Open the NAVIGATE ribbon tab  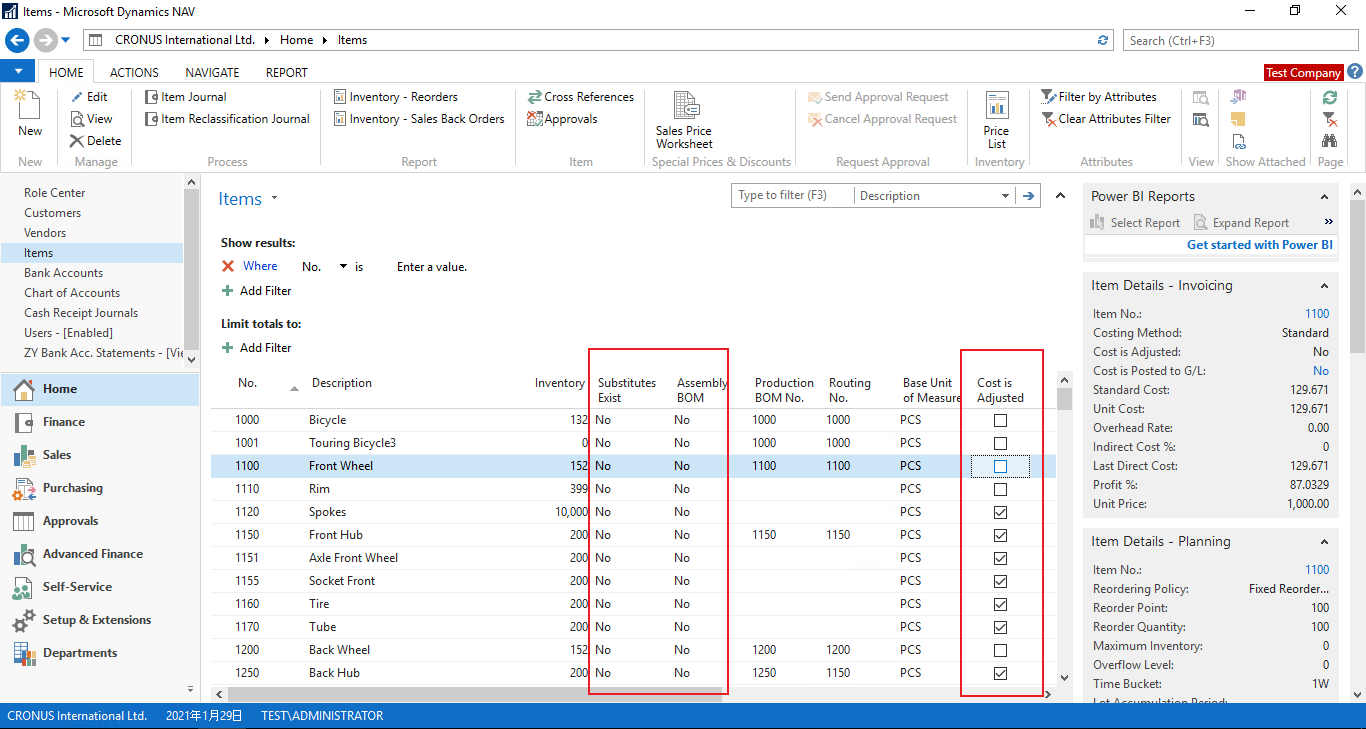coord(211,71)
